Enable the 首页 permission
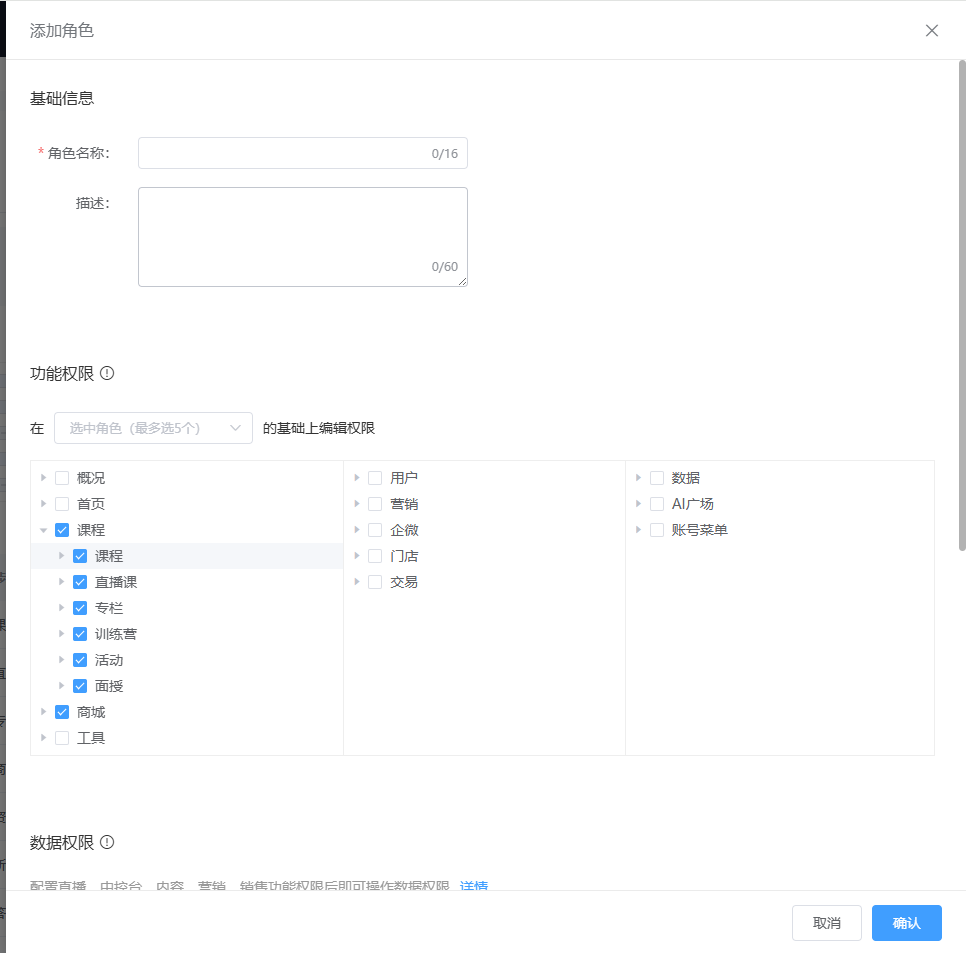The height and width of the screenshot is (953, 966). tap(62, 503)
